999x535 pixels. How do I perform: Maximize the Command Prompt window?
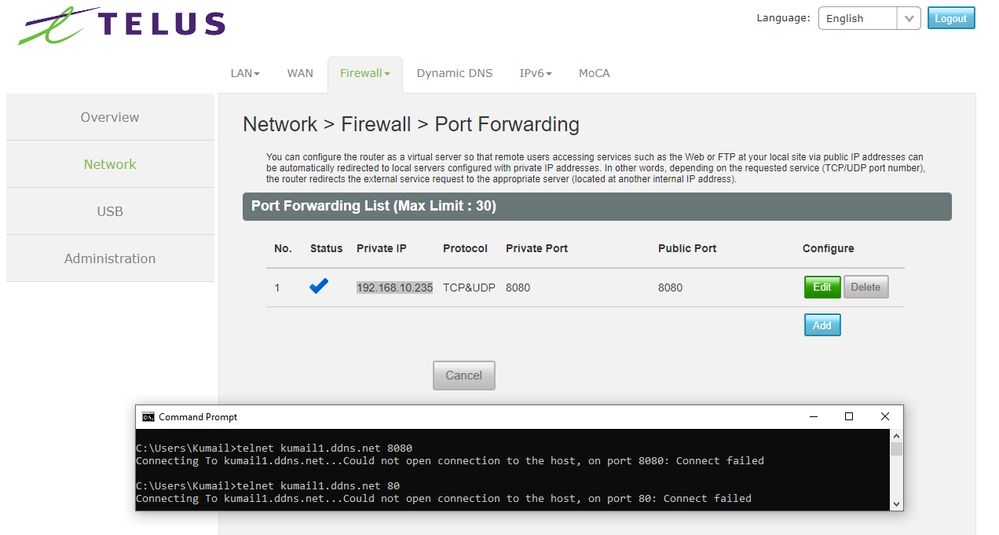tap(849, 417)
